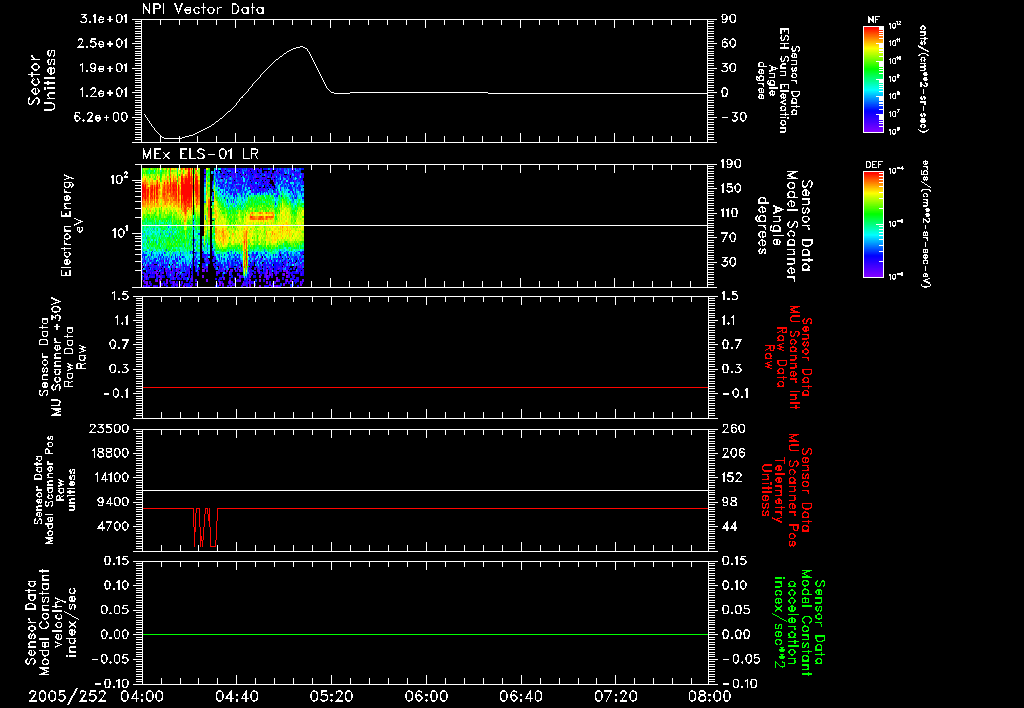Click the '2005/252' date label

(67, 696)
